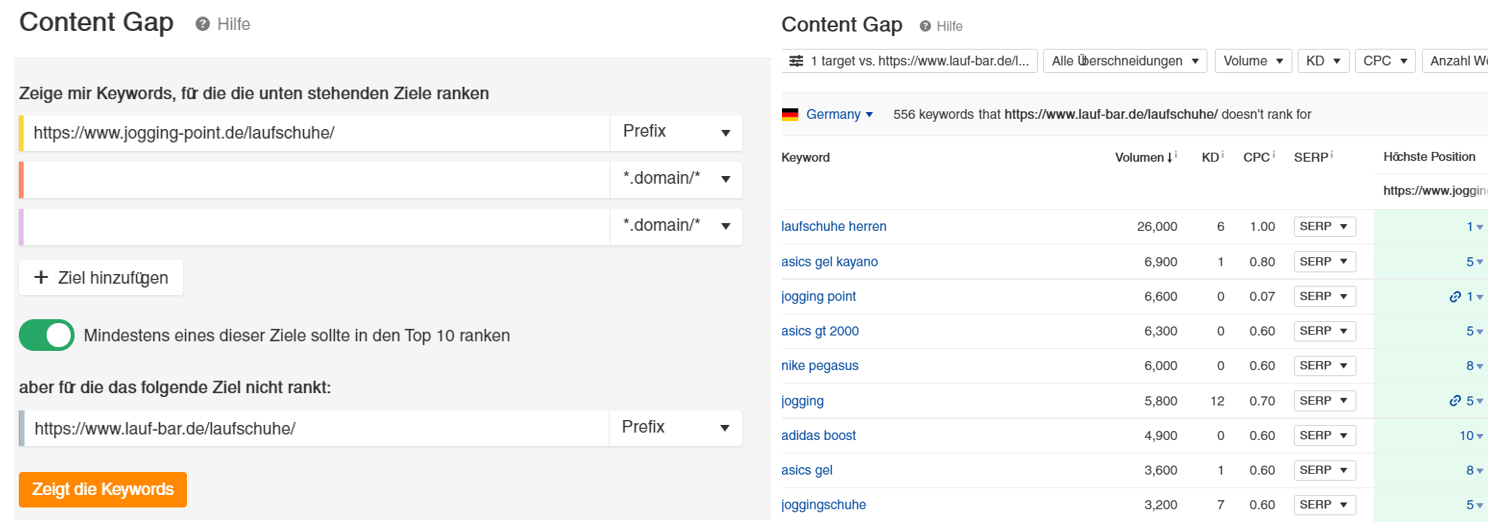Open SERP dropdown for 'jogging' row
The image size is (1488, 524).
1325,401
